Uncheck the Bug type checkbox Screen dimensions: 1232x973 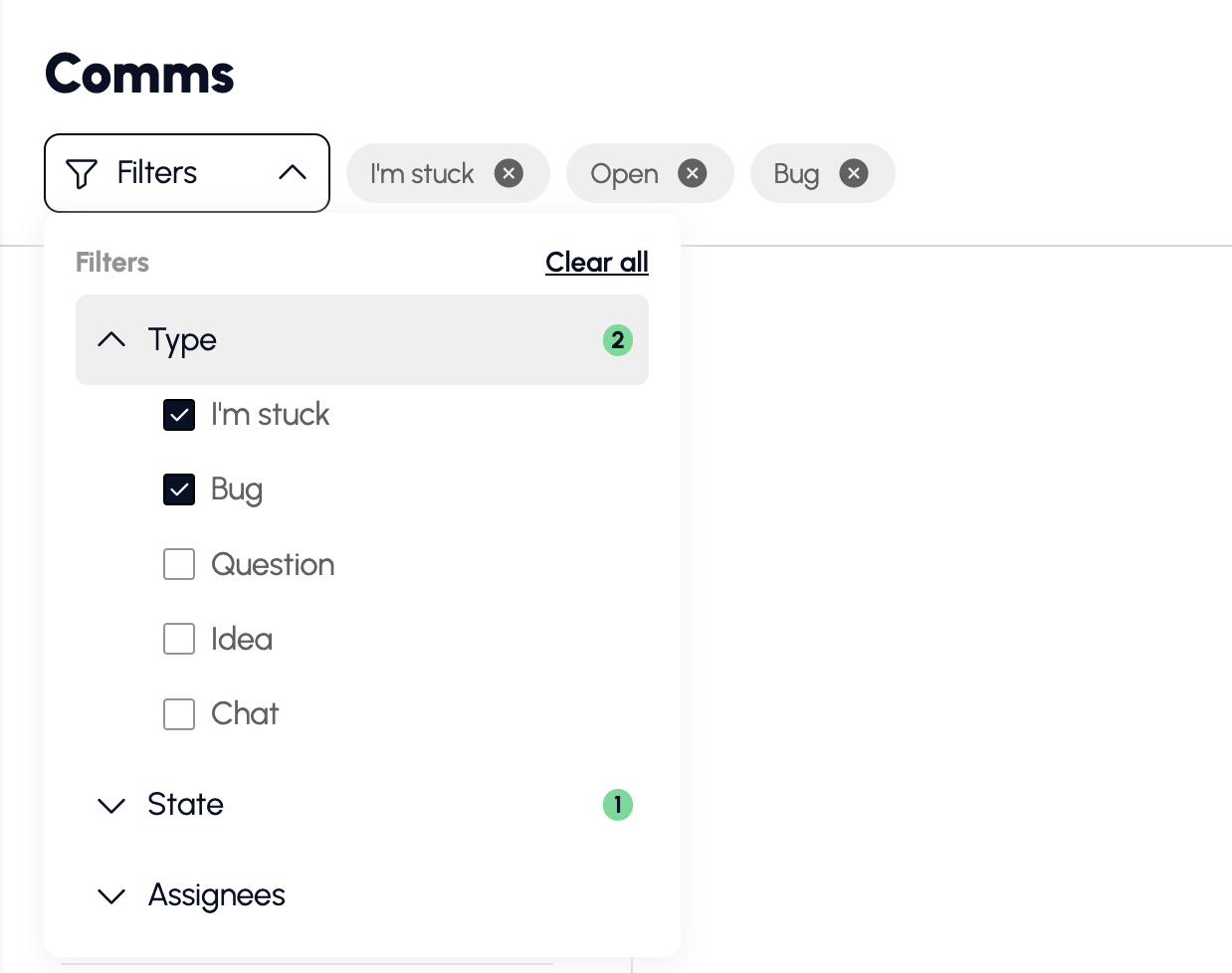pos(179,489)
